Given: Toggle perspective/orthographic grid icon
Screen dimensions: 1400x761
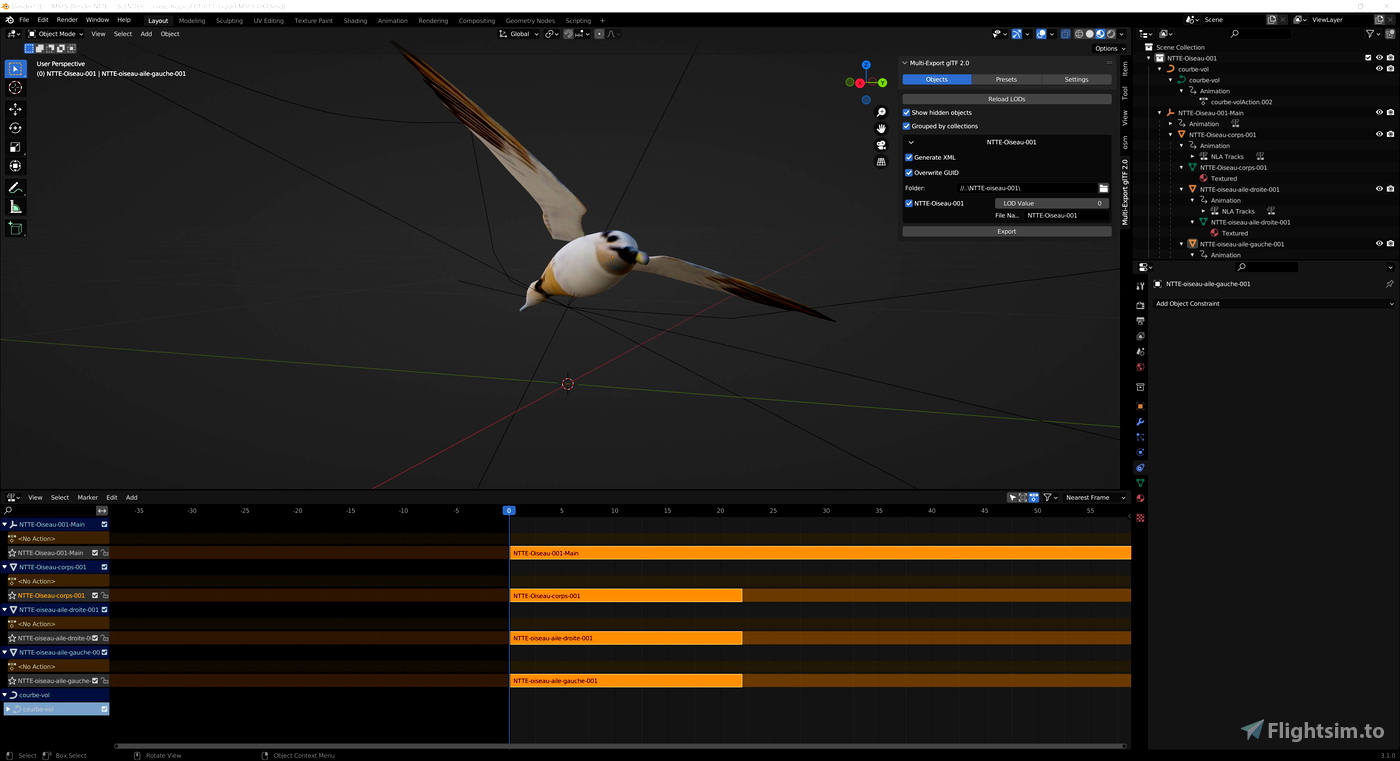Looking at the screenshot, I should click(x=881, y=161).
